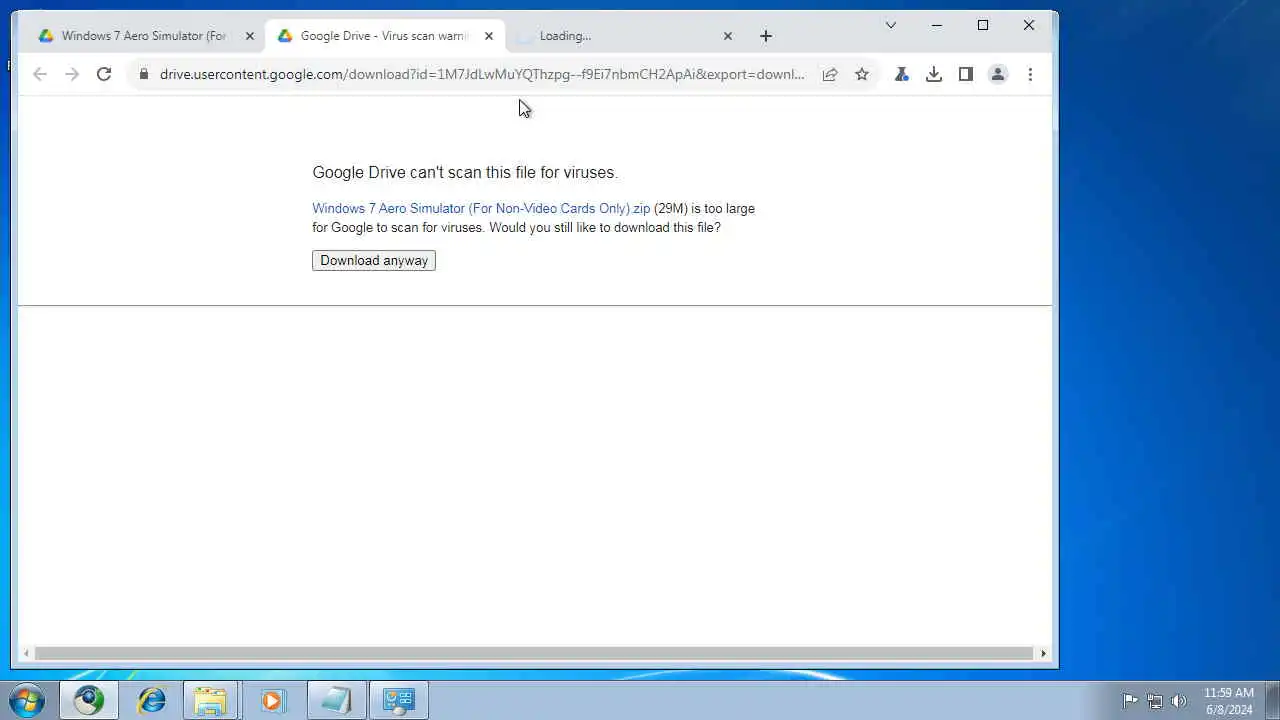The height and width of the screenshot is (720, 1280).
Task: Click the Download anyway button
Action: (374, 260)
